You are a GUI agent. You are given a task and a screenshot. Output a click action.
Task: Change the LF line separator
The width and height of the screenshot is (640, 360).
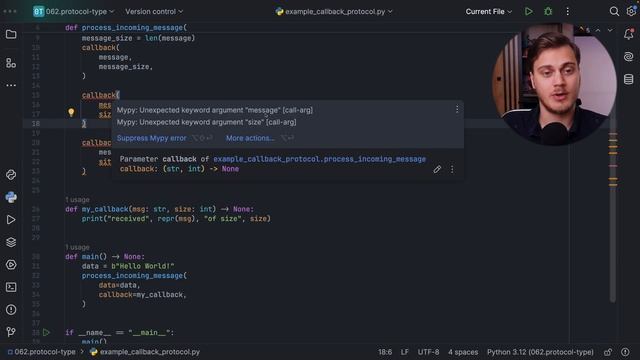pos(404,352)
